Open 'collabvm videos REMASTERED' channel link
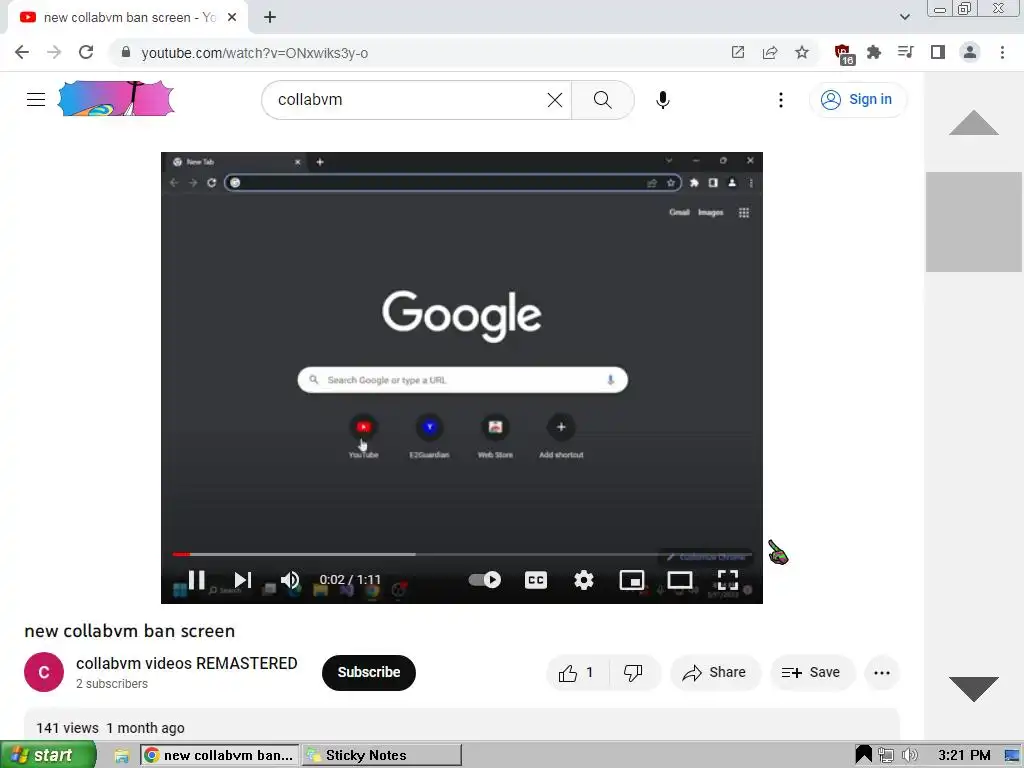This screenshot has height=768, width=1024. [x=187, y=664]
